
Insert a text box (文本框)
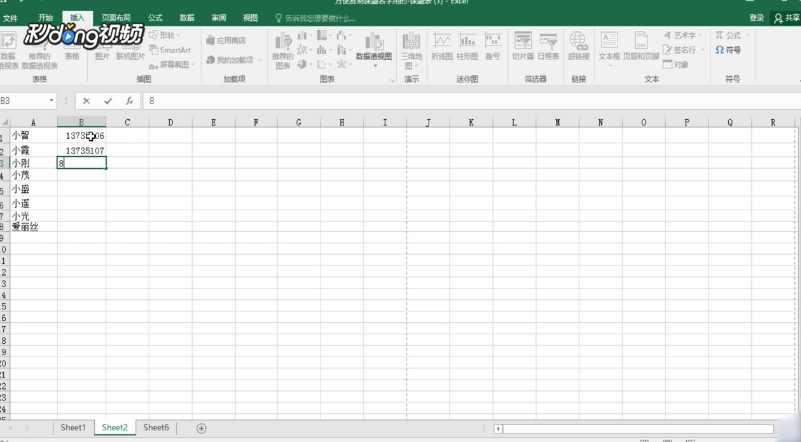click(x=609, y=47)
